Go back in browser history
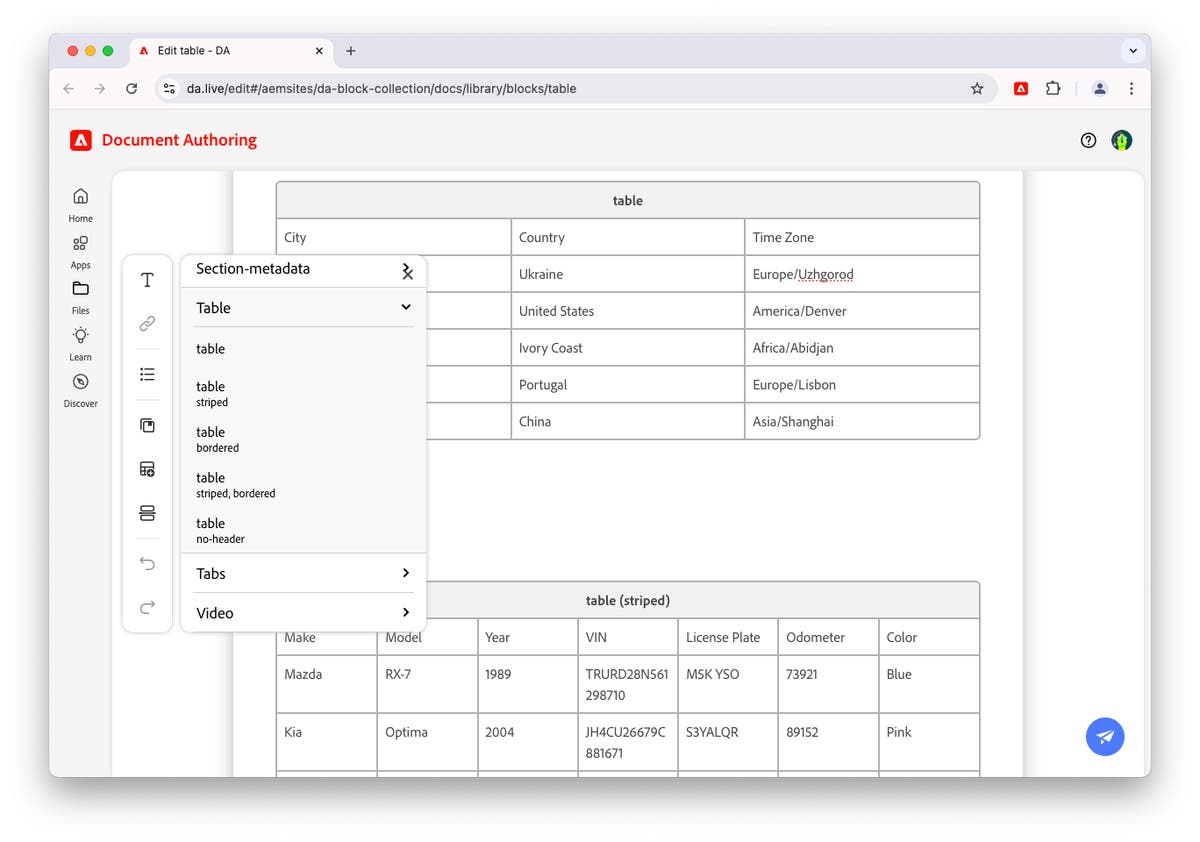The height and width of the screenshot is (842, 1200). pyautogui.click(x=69, y=88)
